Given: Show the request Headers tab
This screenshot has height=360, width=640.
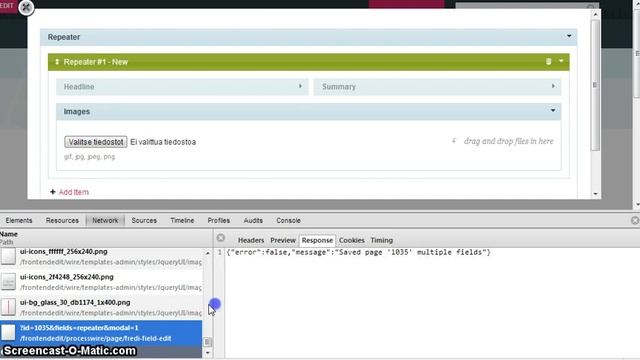Looking at the screenshot, I should click(251, 240).
